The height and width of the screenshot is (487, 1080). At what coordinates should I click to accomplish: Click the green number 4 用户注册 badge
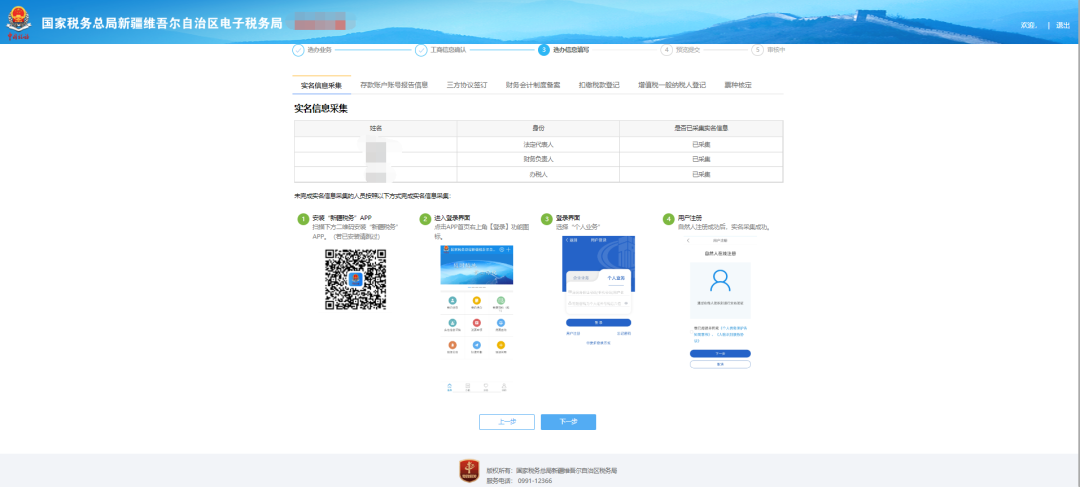pyautogui.click(x=669, y=218)
